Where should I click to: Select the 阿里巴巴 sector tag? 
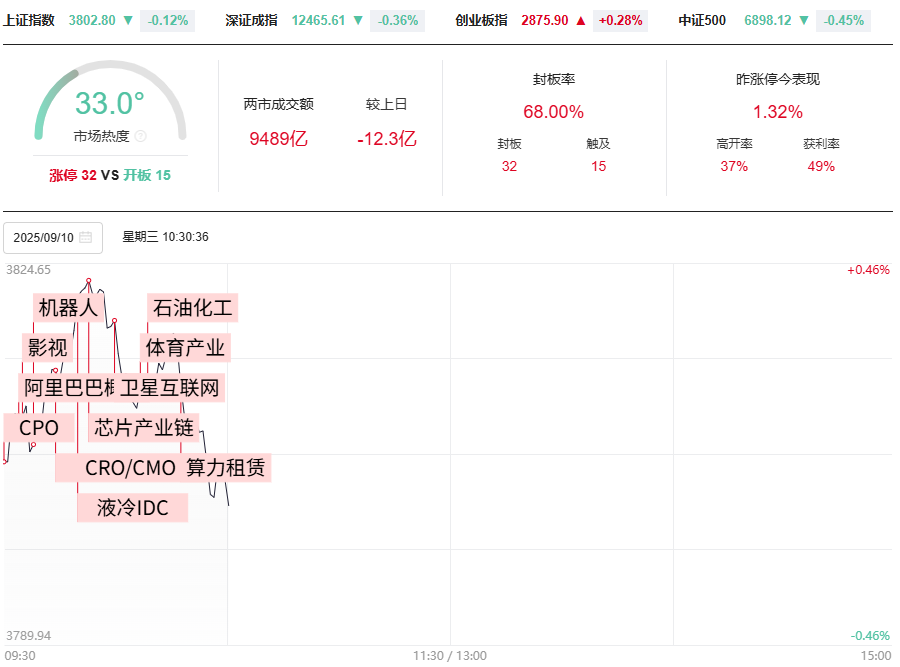pos(68,388)
